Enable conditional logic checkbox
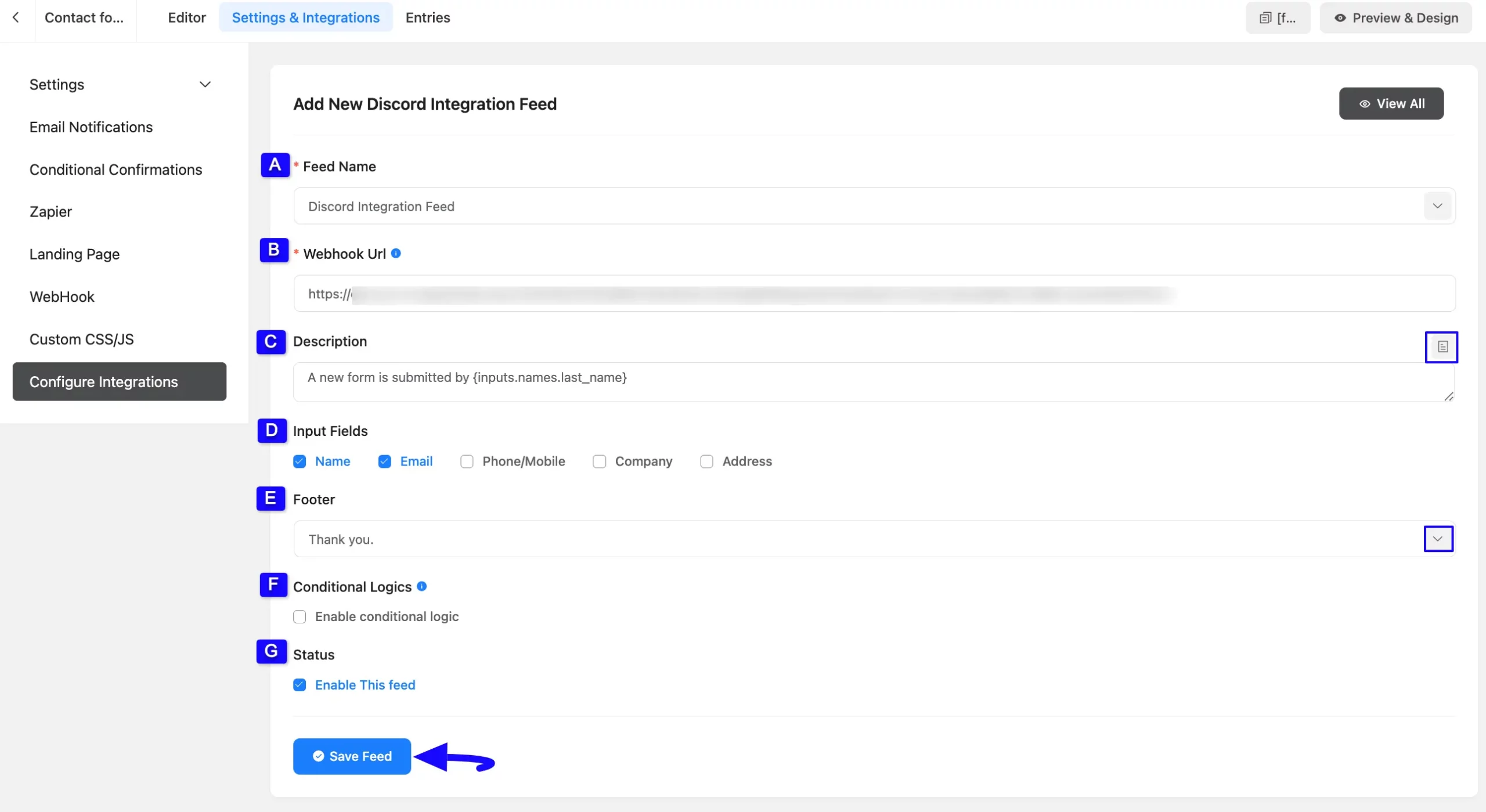 (300, 616)
